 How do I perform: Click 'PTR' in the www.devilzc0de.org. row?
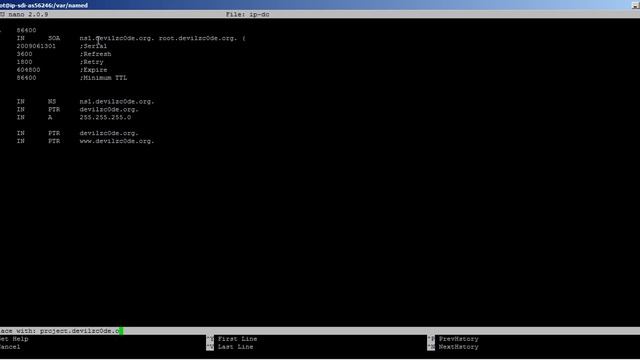(54, 141)
